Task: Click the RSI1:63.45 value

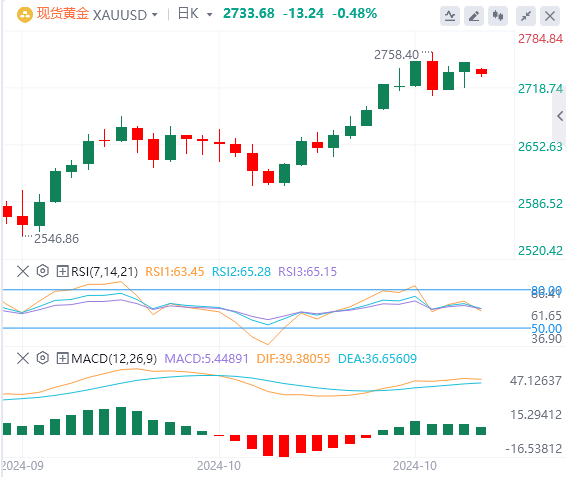Action: pos(175,272)
